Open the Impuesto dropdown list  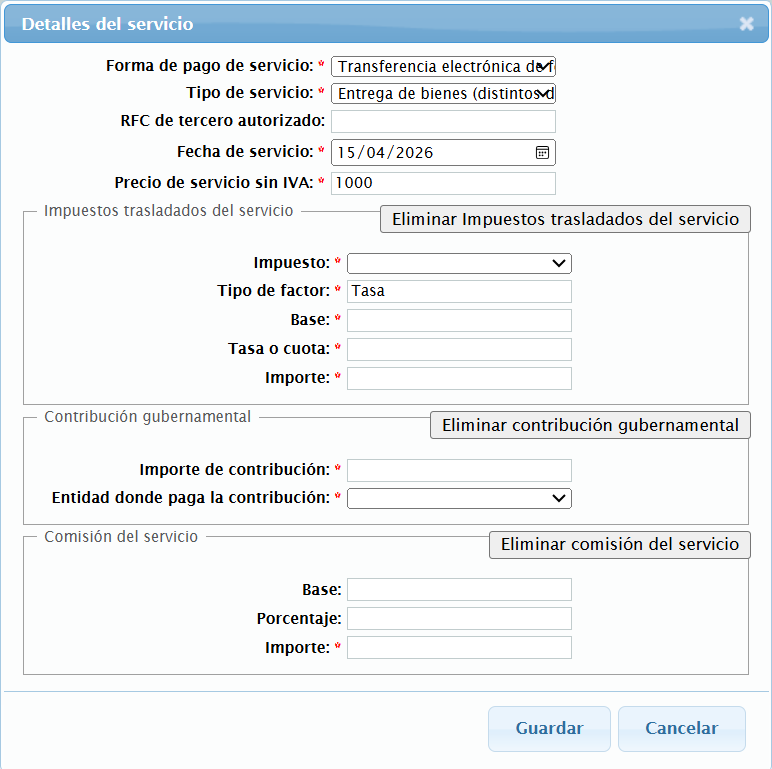pyautogui.click(x=459, y=263)
